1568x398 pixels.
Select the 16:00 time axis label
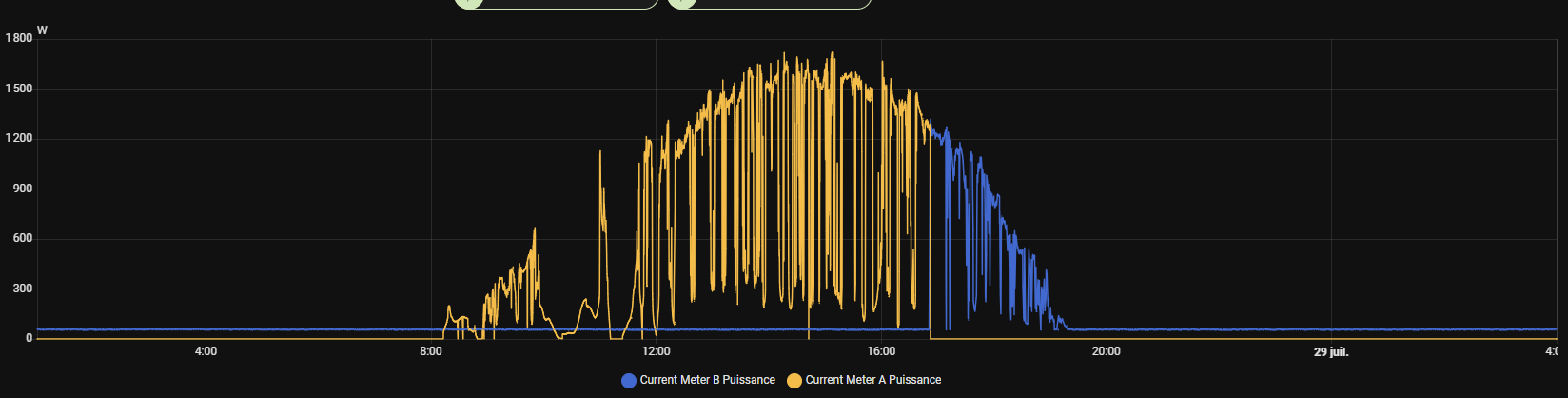point(881,351)
